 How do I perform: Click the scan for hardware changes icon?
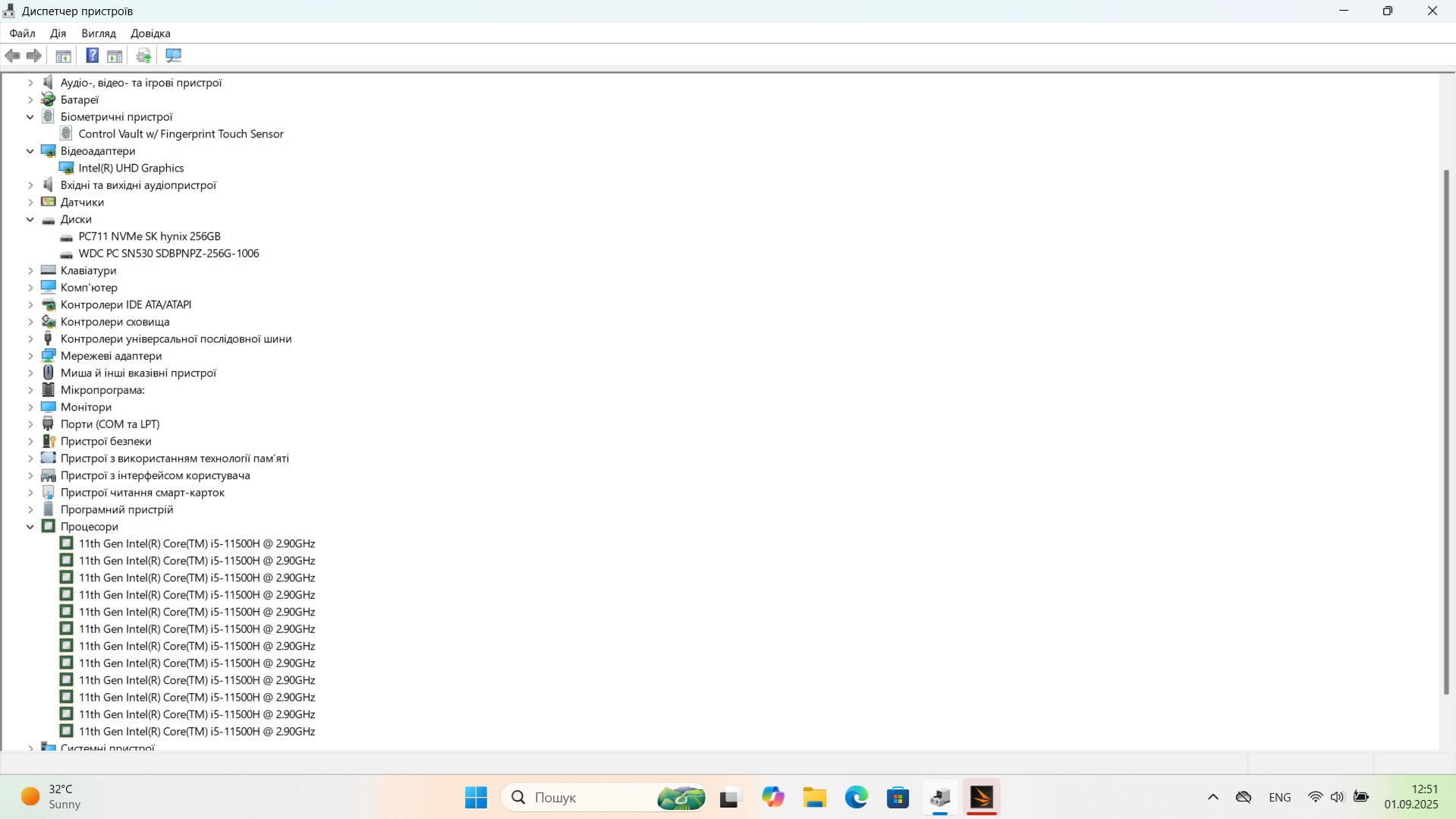point(174,55)
